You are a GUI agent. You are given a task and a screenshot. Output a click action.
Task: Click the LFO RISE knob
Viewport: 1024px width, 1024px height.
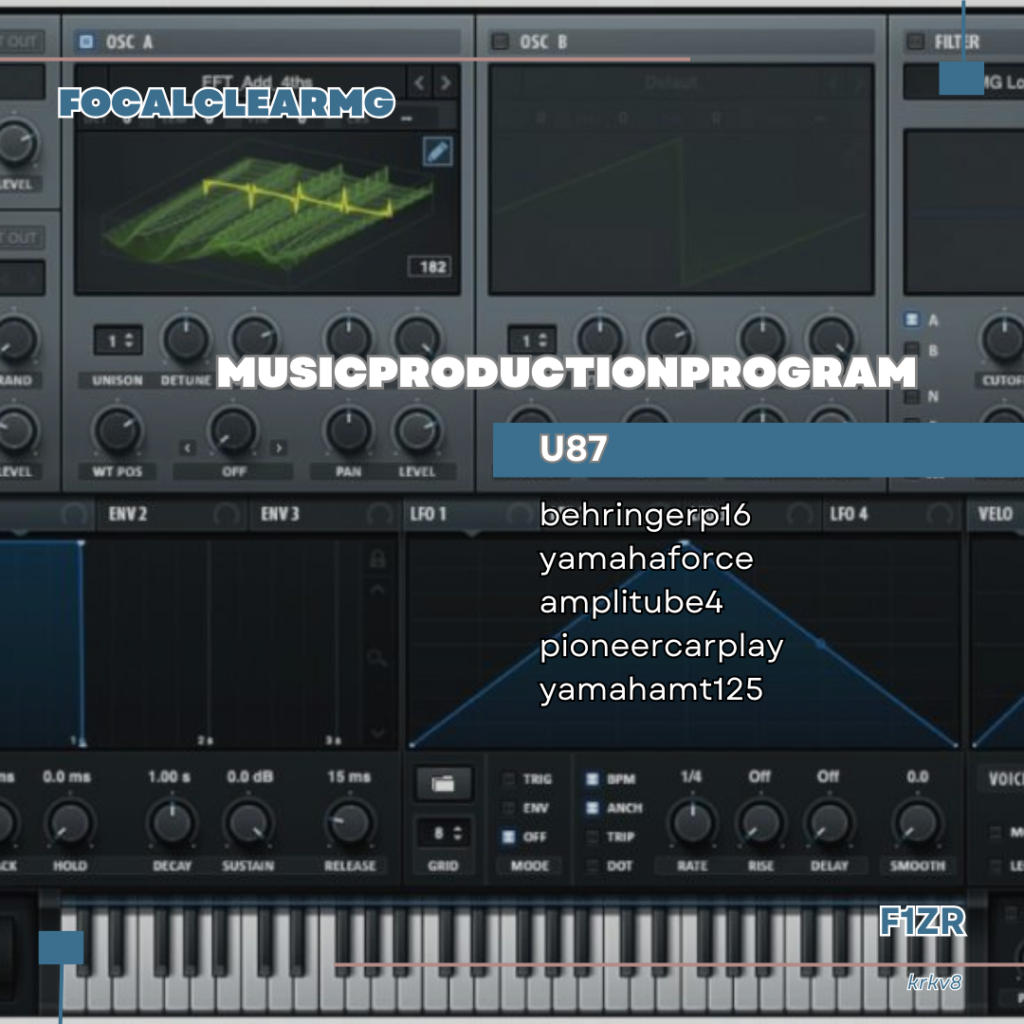pyautogui.click(x=761, y=823)
